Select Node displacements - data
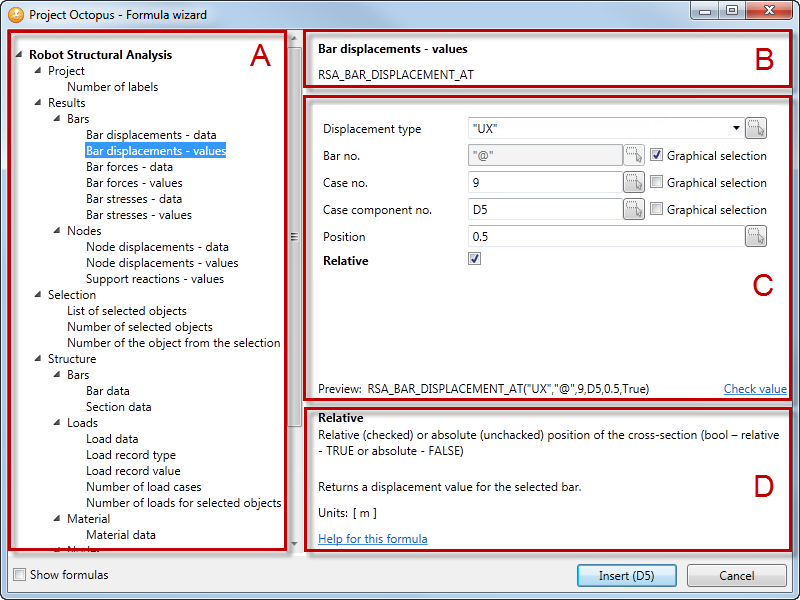Screen dimensions: 800x600 pyautogui.click(x=157, y=247)
